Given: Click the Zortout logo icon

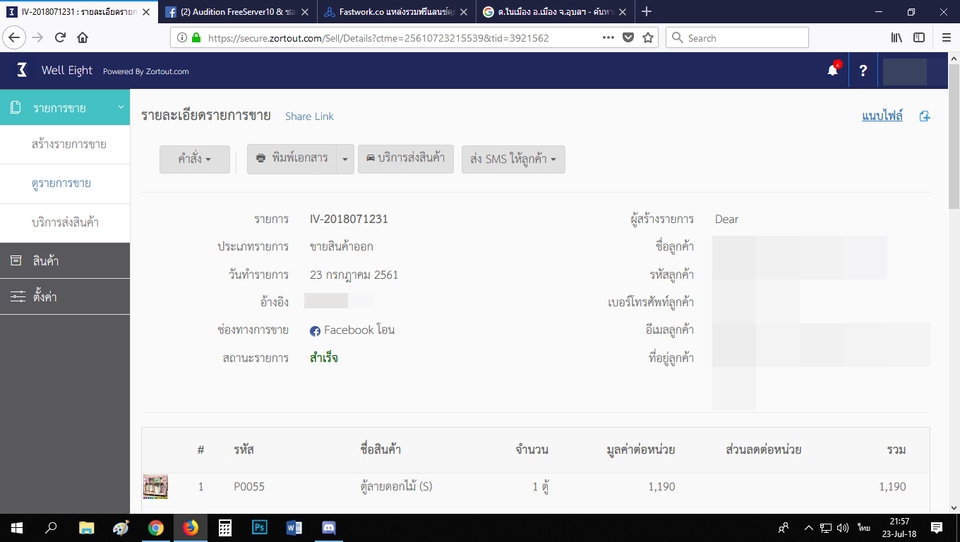Looking at the screenshot, I should click(x=22, y=70).
